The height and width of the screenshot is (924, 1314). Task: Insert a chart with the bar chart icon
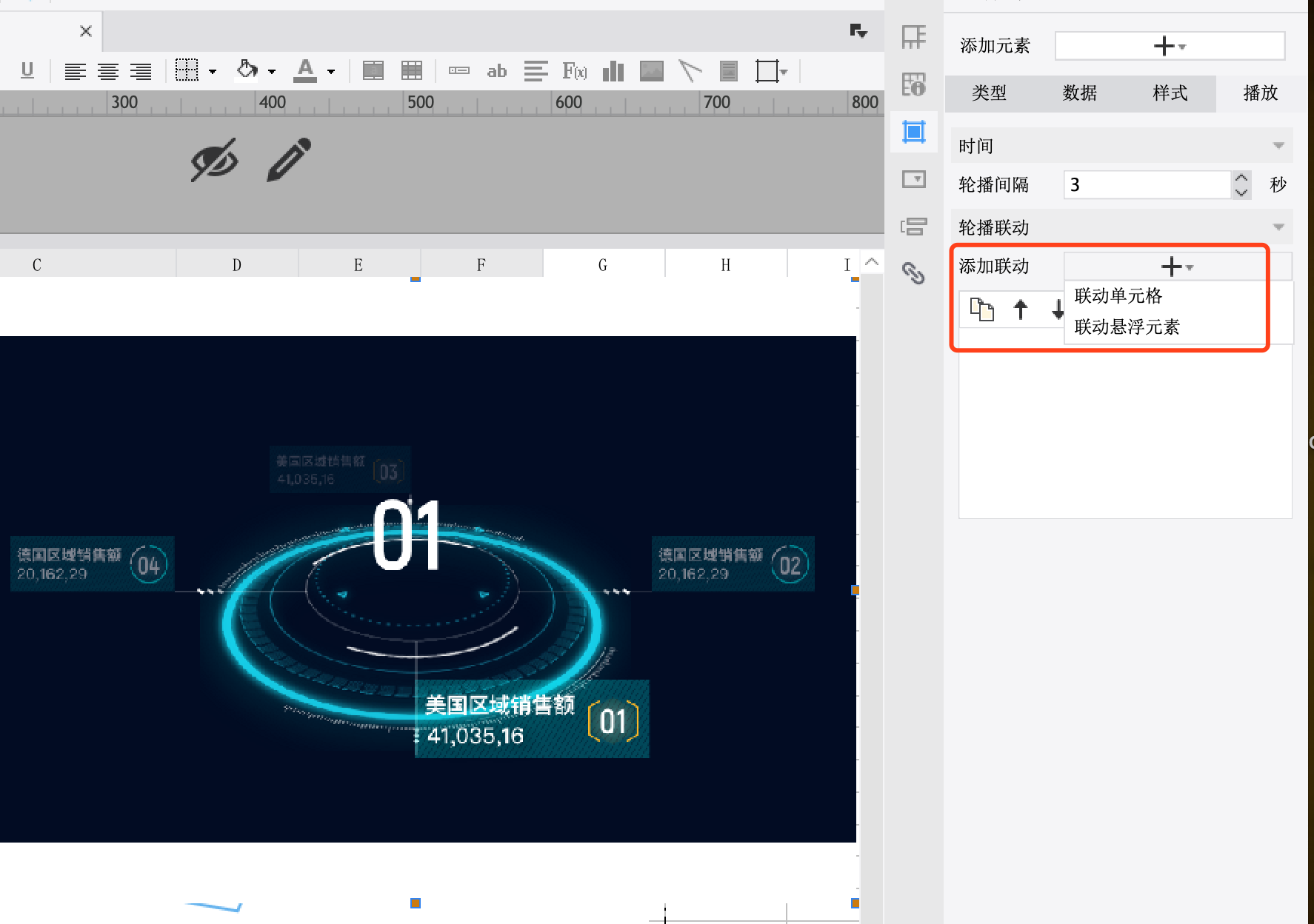pos(613,71)
